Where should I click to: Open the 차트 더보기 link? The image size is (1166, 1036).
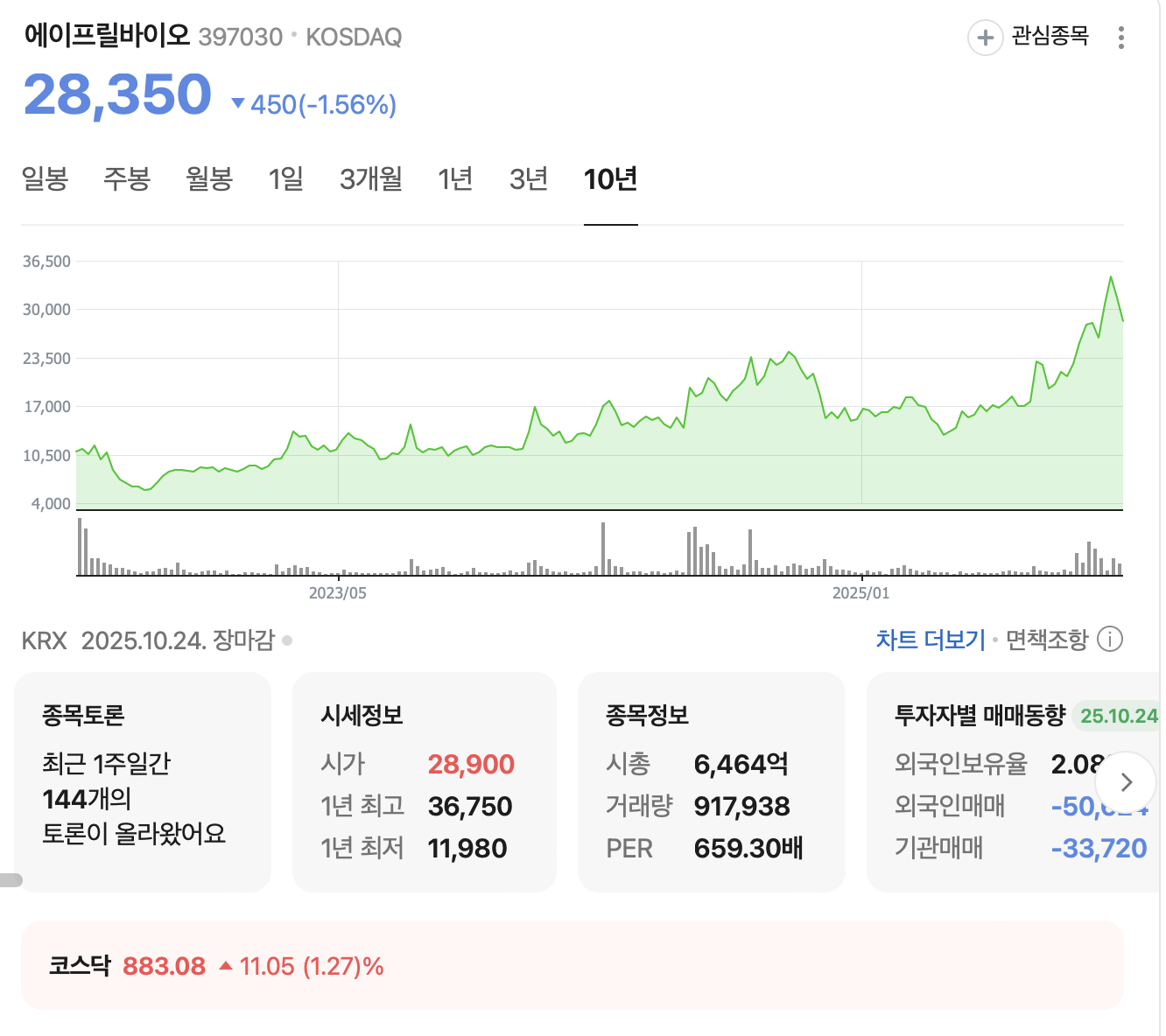[931, 640]
